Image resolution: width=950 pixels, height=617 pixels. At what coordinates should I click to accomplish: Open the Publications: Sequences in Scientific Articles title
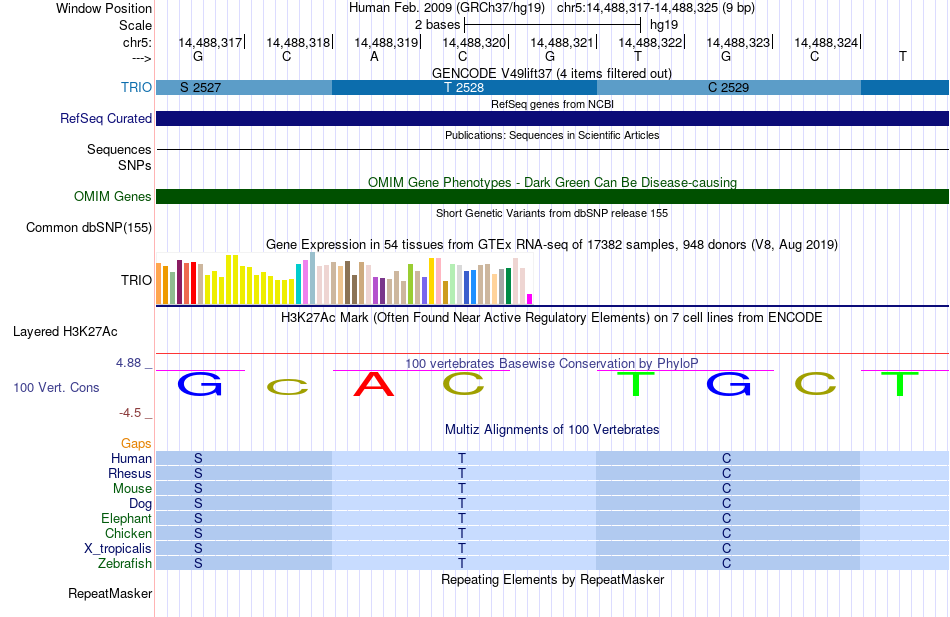coord(552,135)
